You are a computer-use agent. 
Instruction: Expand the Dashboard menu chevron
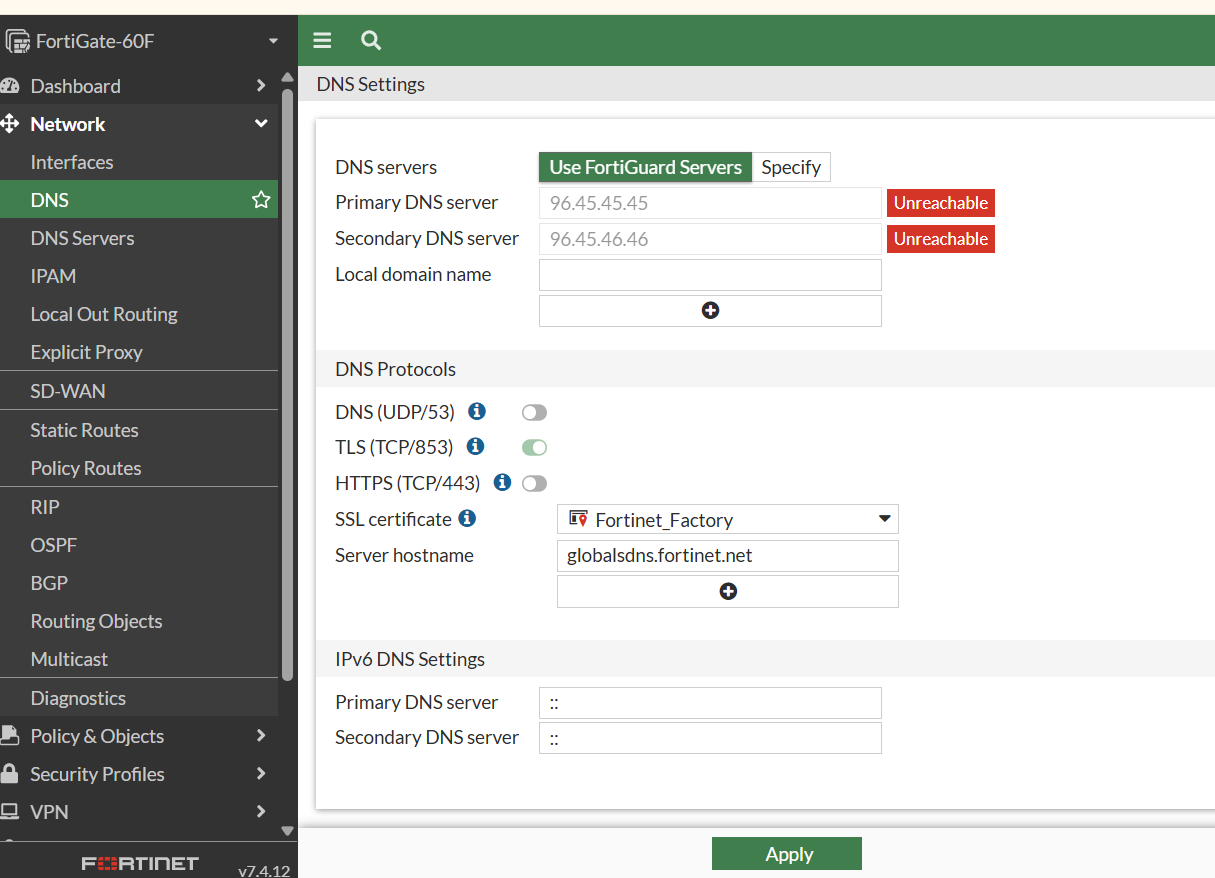[261, 86]
